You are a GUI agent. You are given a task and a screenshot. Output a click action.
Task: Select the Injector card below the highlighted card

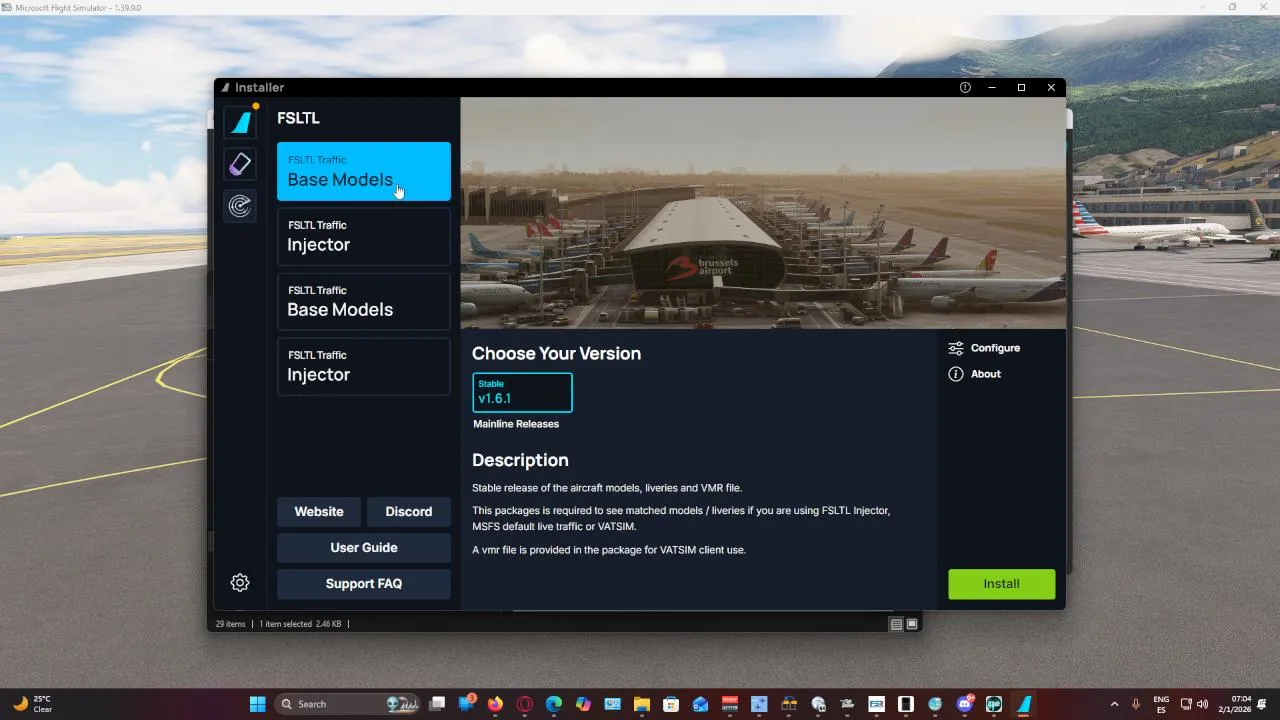tap(364, 236)
